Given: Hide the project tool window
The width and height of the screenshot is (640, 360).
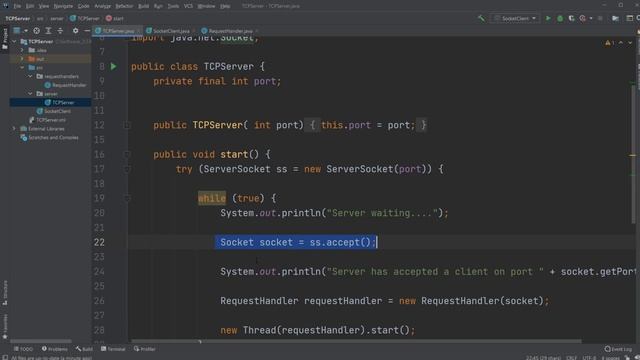Looking at the screenshot, I should tap(87, 31).
